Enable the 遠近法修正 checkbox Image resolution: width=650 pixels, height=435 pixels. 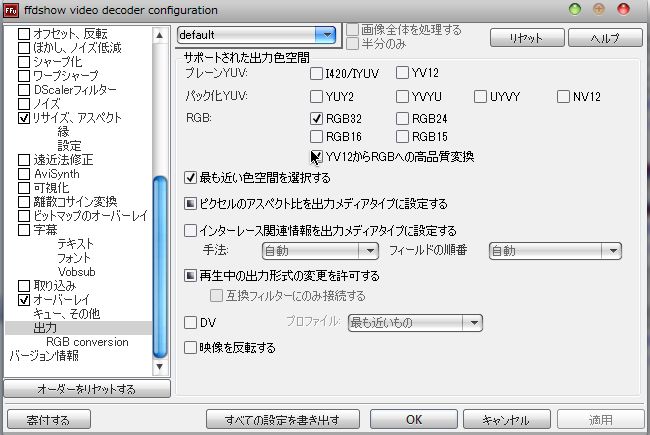pyautogui.click(x=24, y=160)
